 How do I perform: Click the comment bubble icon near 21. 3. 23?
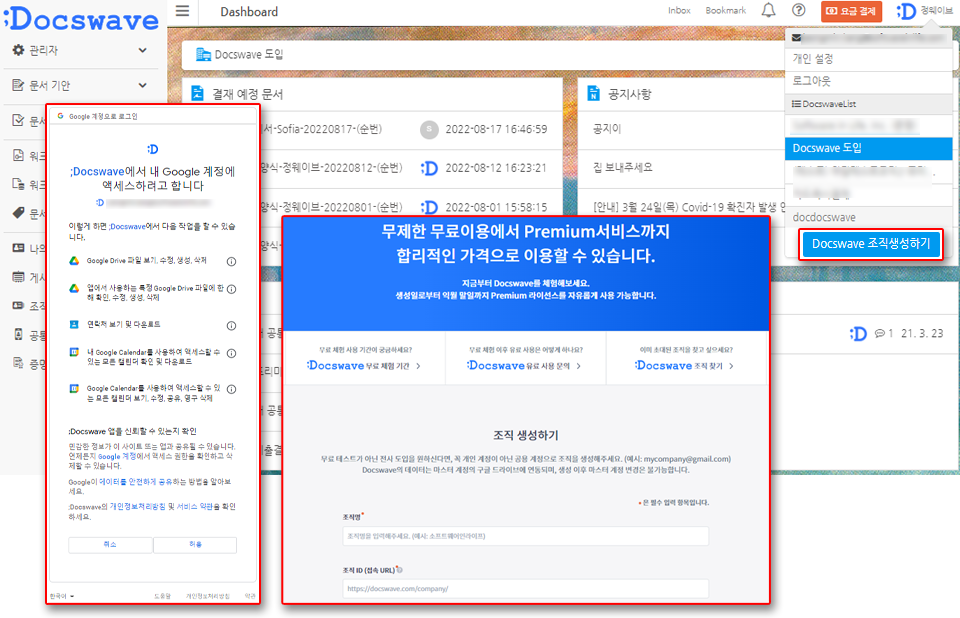point(880,333)
